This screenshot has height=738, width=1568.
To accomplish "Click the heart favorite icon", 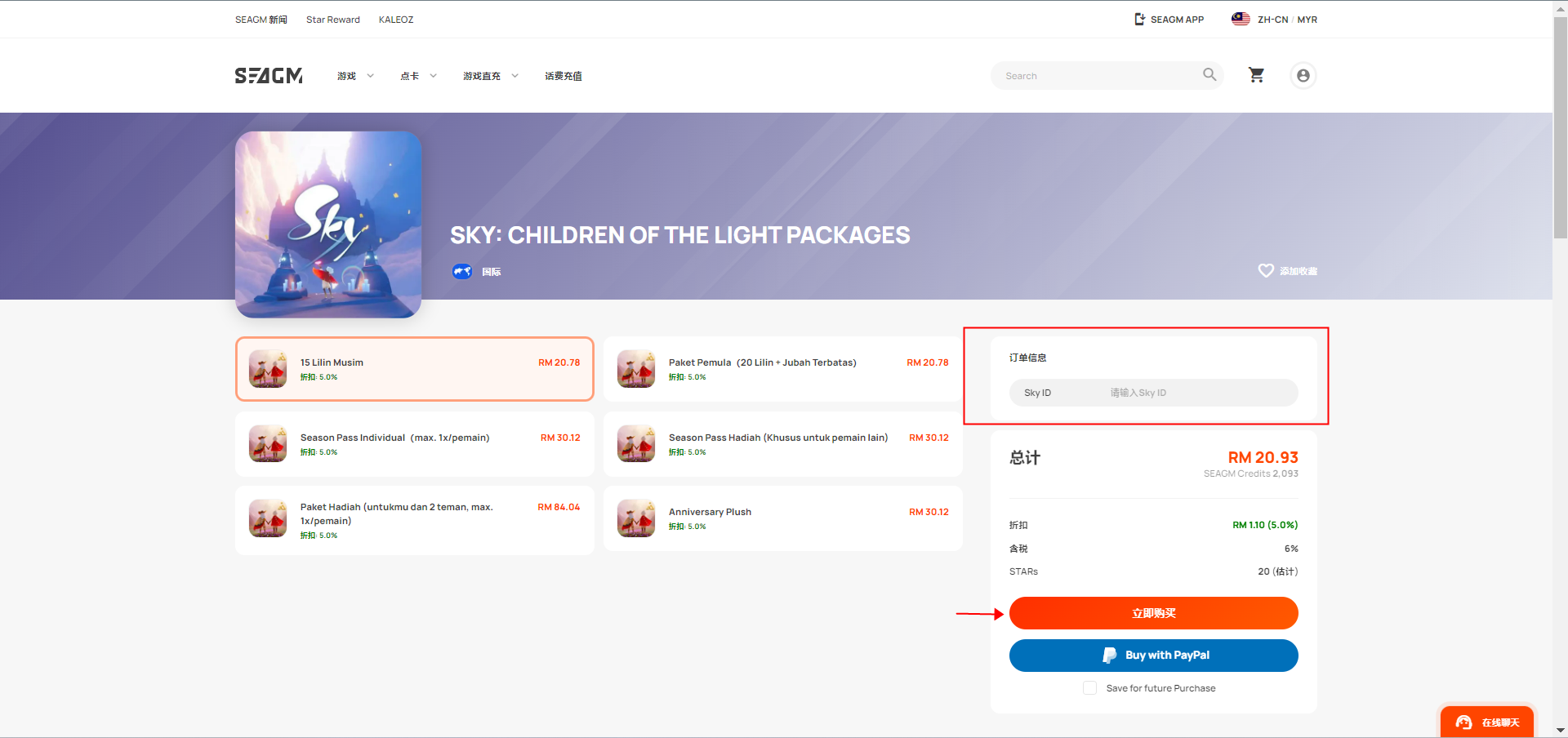I will pos(1266,270).
